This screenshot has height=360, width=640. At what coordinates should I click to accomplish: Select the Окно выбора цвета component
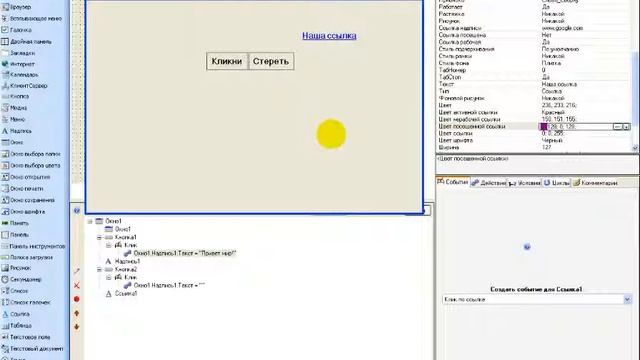31,165
